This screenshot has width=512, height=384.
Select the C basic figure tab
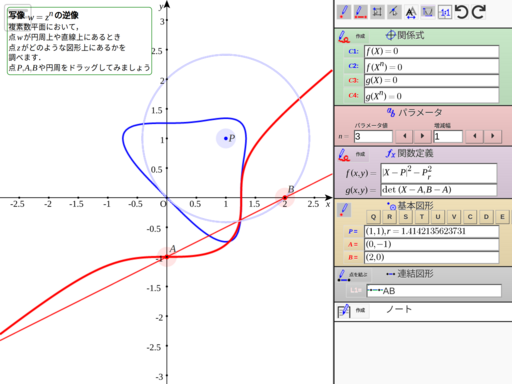[x=470, y=217]
